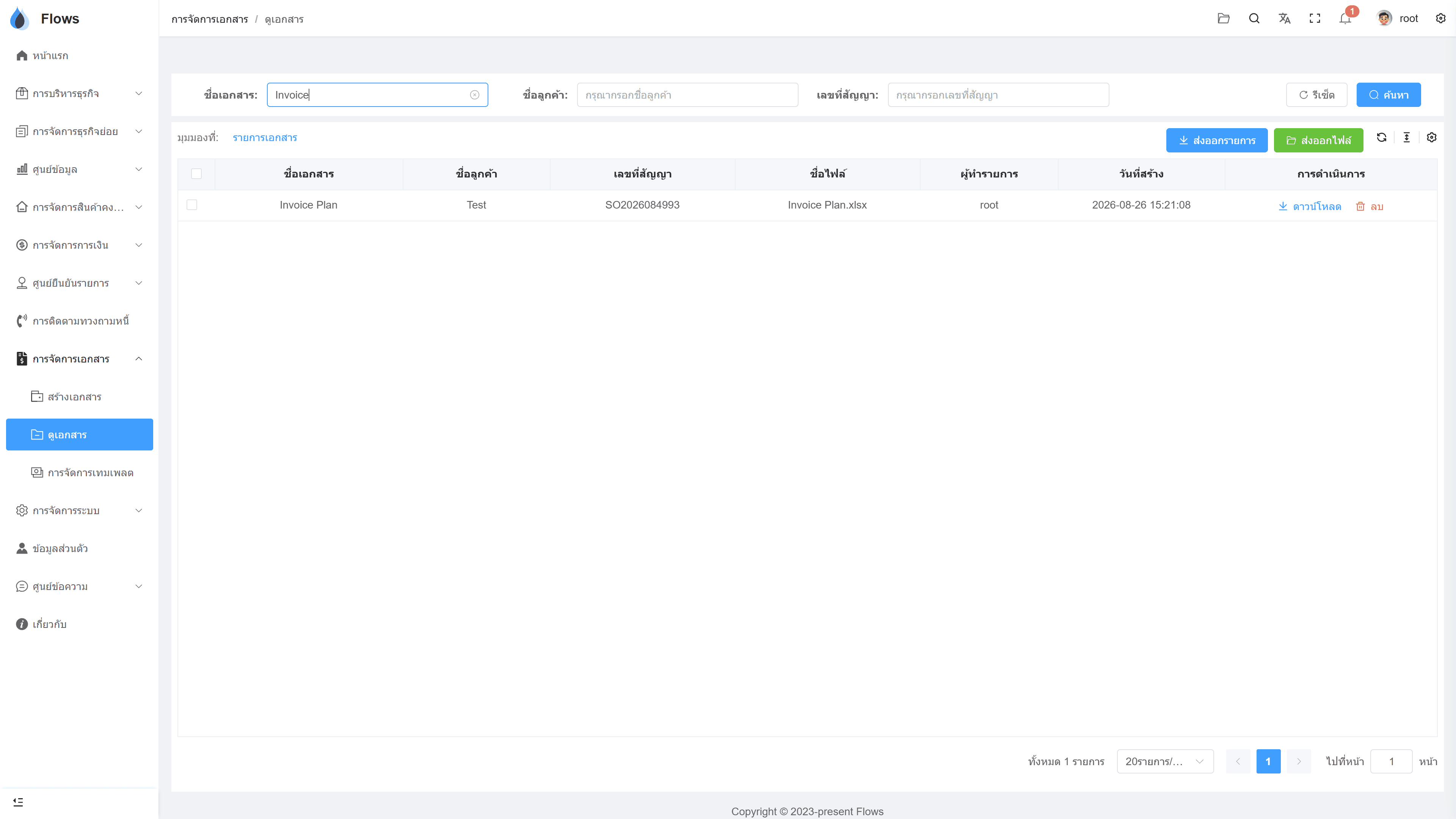This screenshot has width=1456, height=819.
Task: Open table column settings gear
Action: [1431, 137]
